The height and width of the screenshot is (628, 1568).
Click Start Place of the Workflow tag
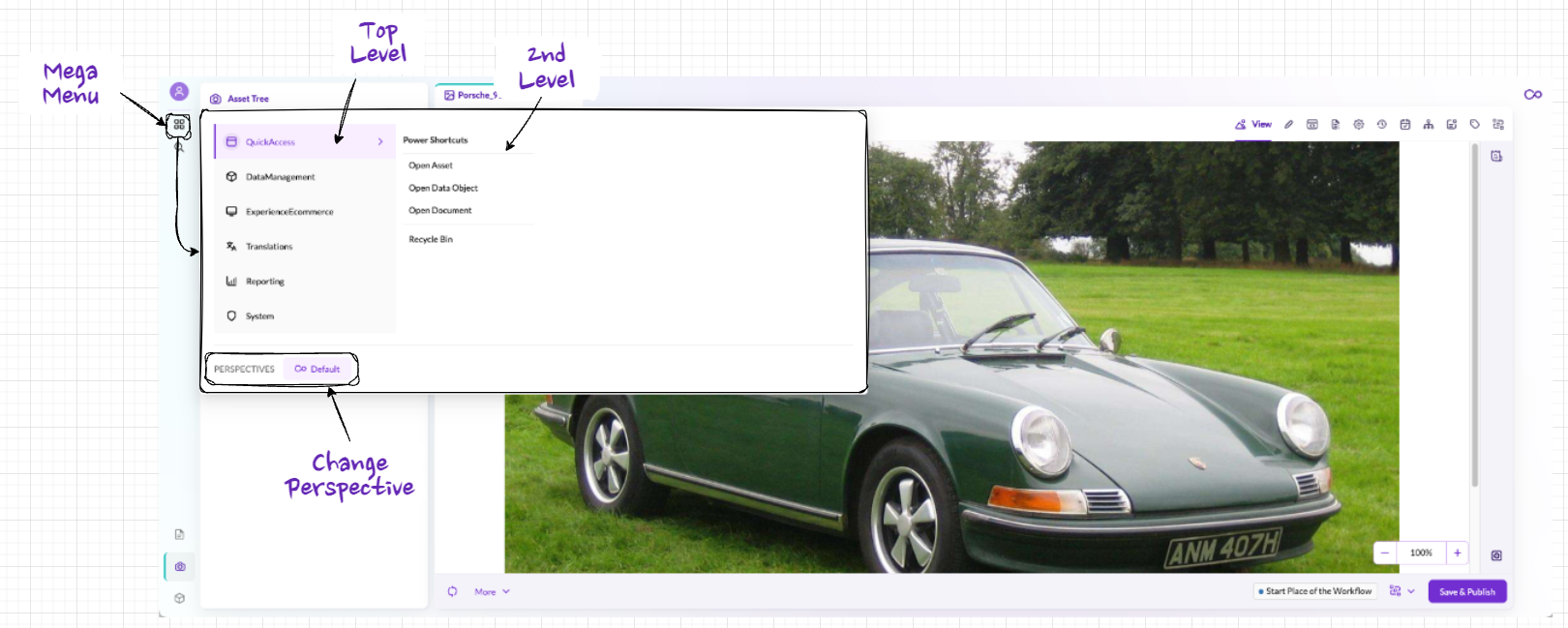1315,591
